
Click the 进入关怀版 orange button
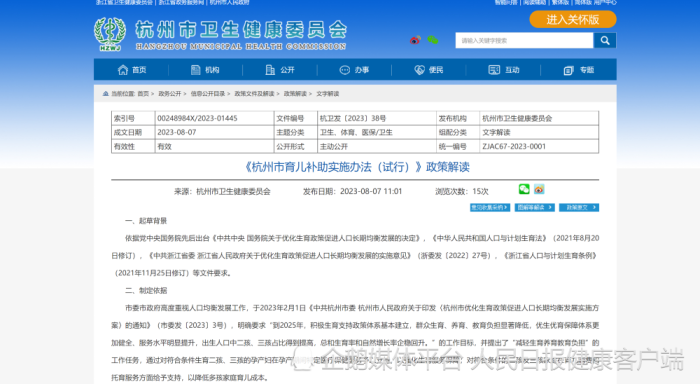pyautogui.click(x=573, y=20)
